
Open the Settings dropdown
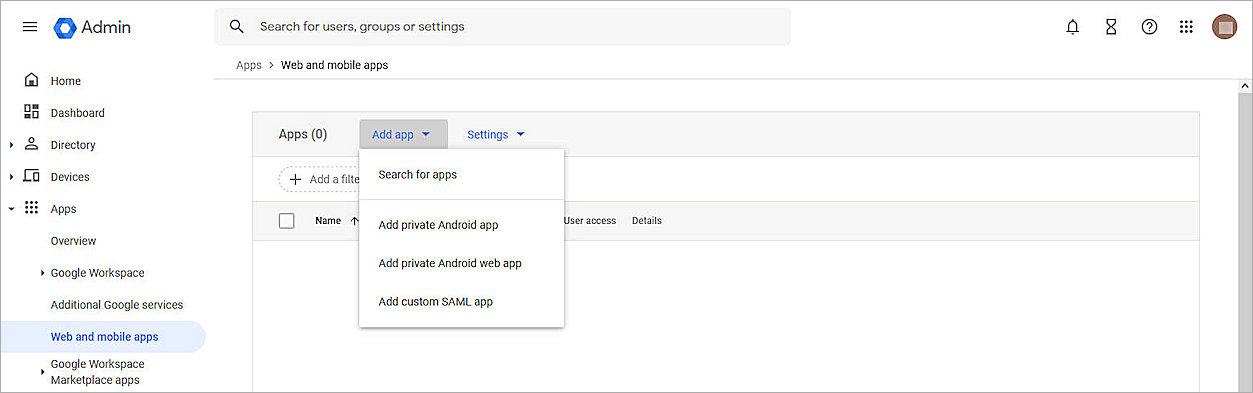pyautogui.click(x=496, y=134)
